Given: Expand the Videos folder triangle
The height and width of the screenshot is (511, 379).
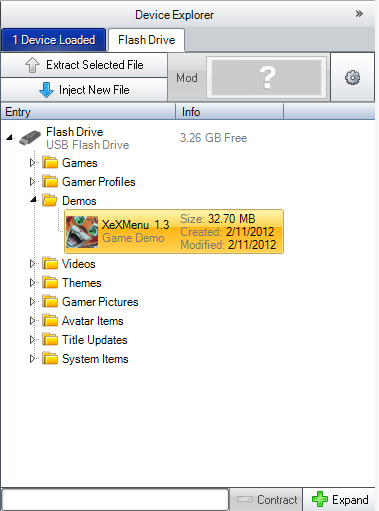Looking at the screenshot, I should (32, 264).
